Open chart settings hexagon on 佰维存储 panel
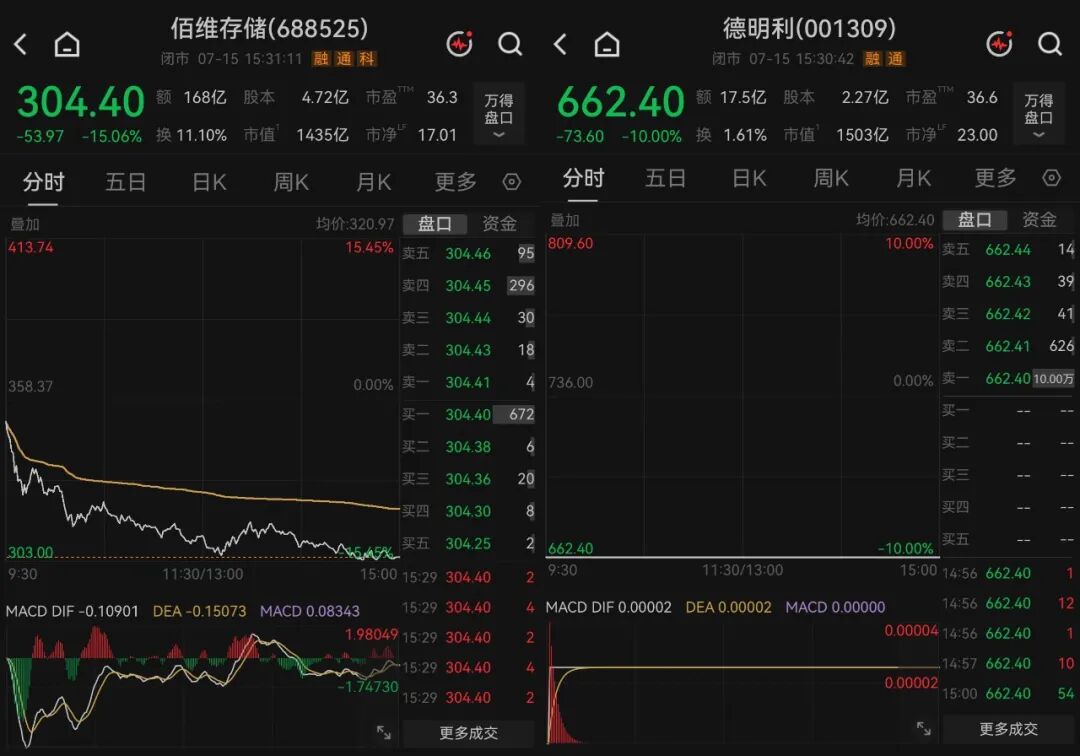Screen dimensions: 1080x756 pos(512,182)
